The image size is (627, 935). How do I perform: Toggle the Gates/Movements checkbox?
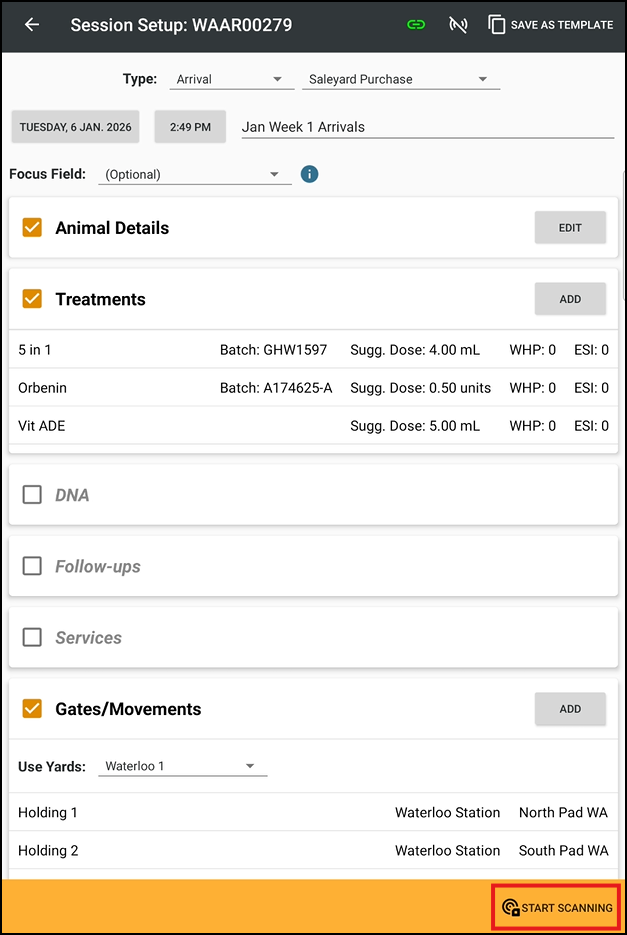(x=32, y=709)
